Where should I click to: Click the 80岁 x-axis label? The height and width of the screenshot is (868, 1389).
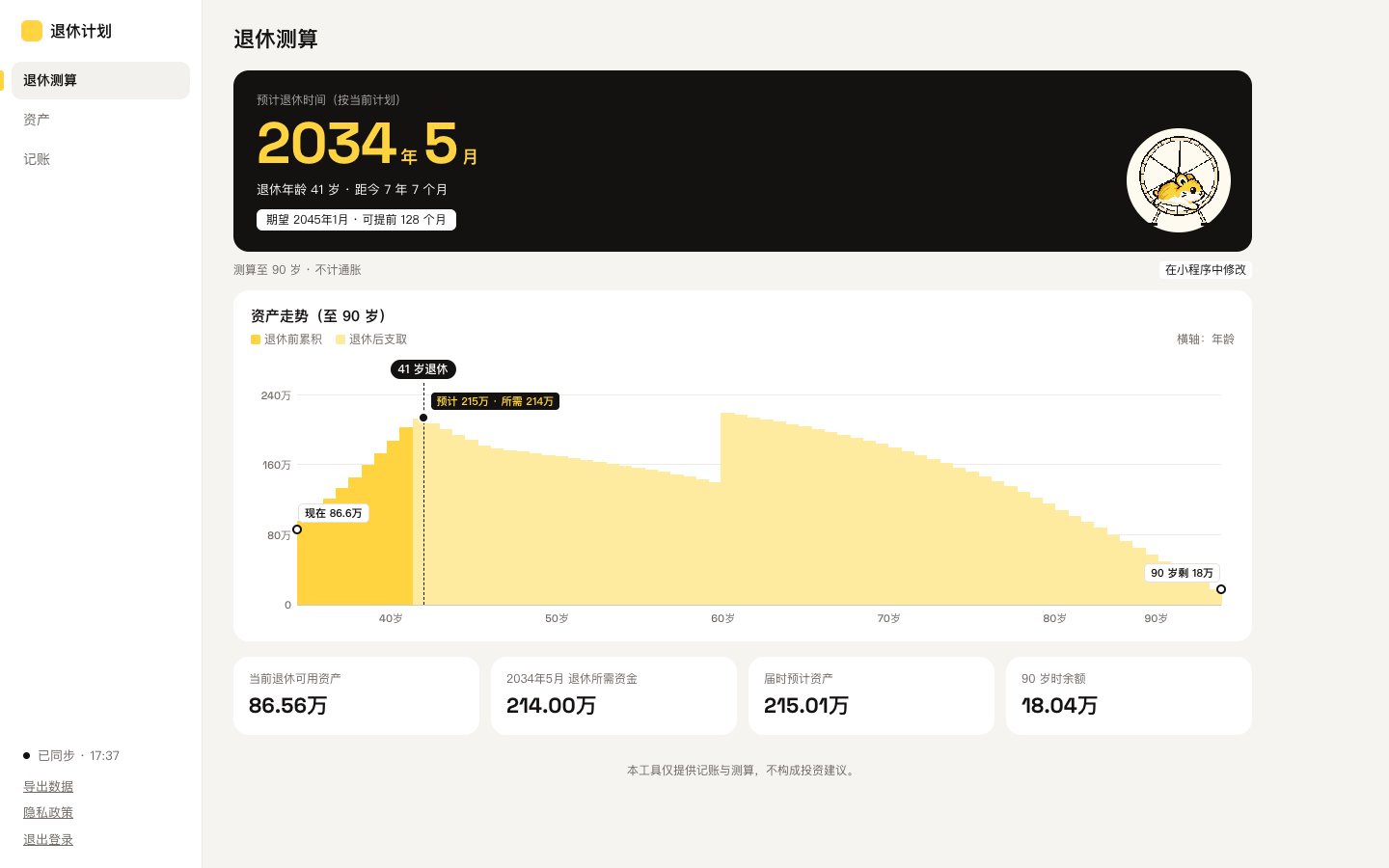point(1054,618)
